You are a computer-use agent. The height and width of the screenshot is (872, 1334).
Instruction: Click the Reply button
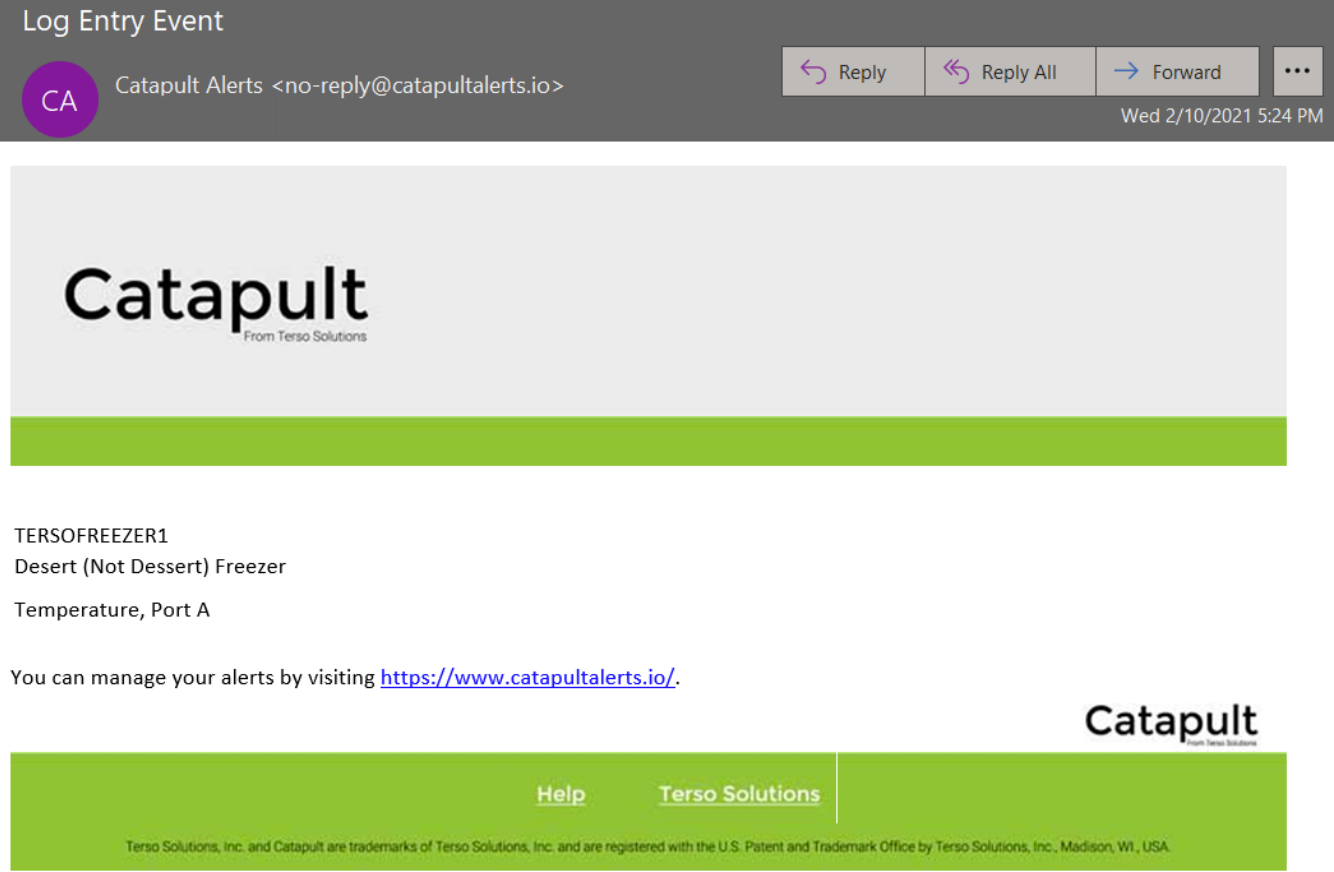pos(852,70)
